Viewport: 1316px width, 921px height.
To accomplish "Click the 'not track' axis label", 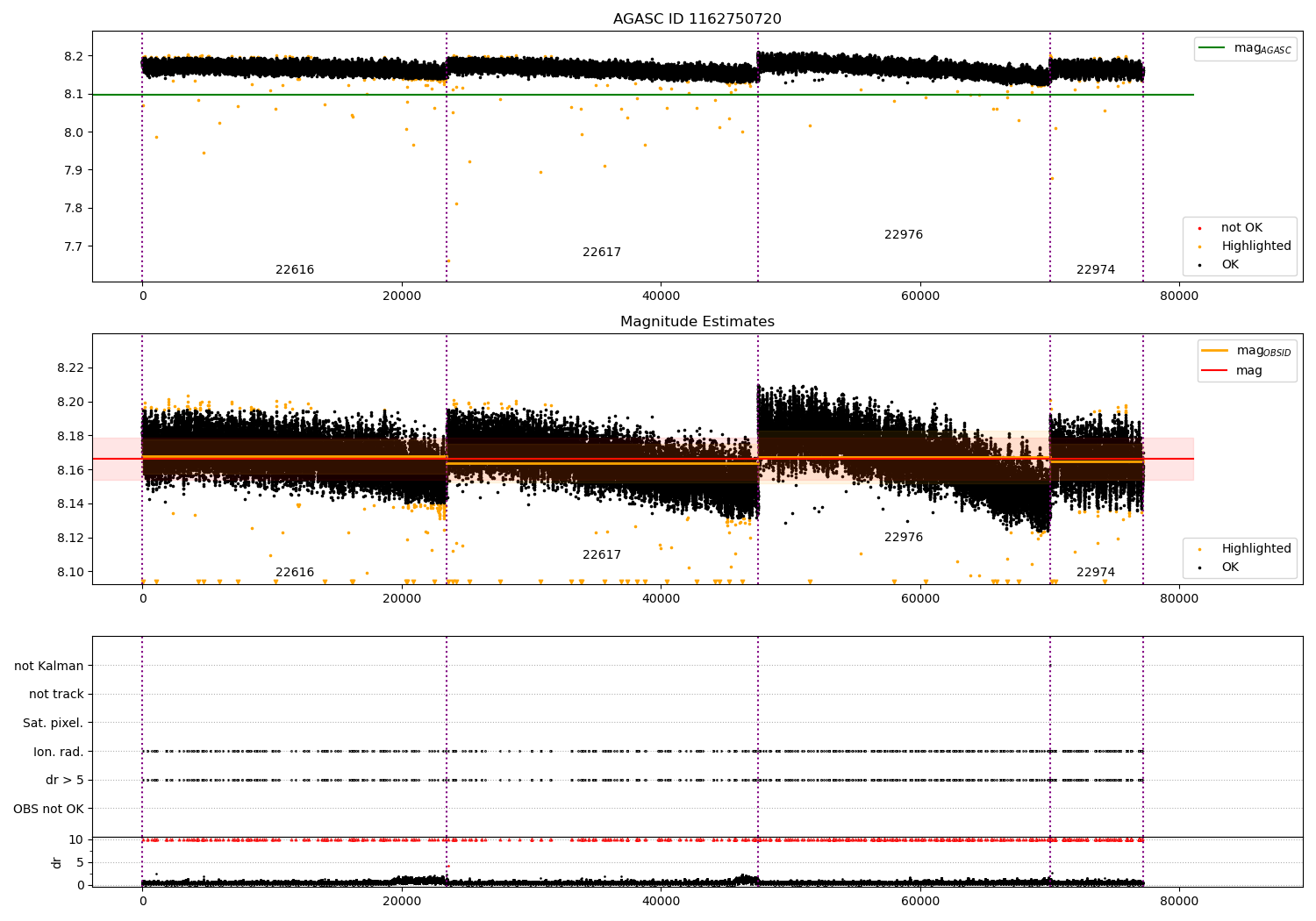I will point(56,695).
